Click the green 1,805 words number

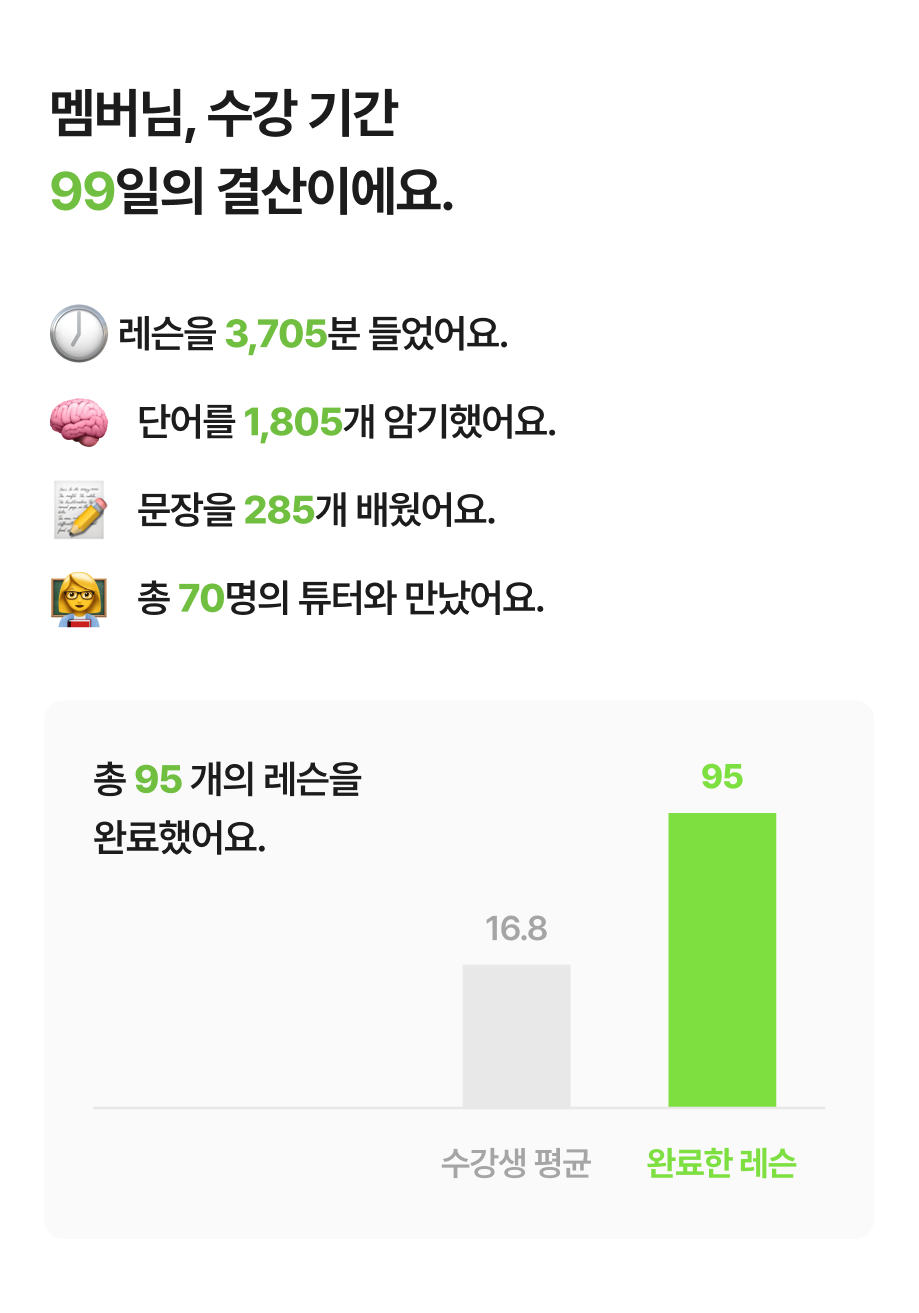point(293,424)
